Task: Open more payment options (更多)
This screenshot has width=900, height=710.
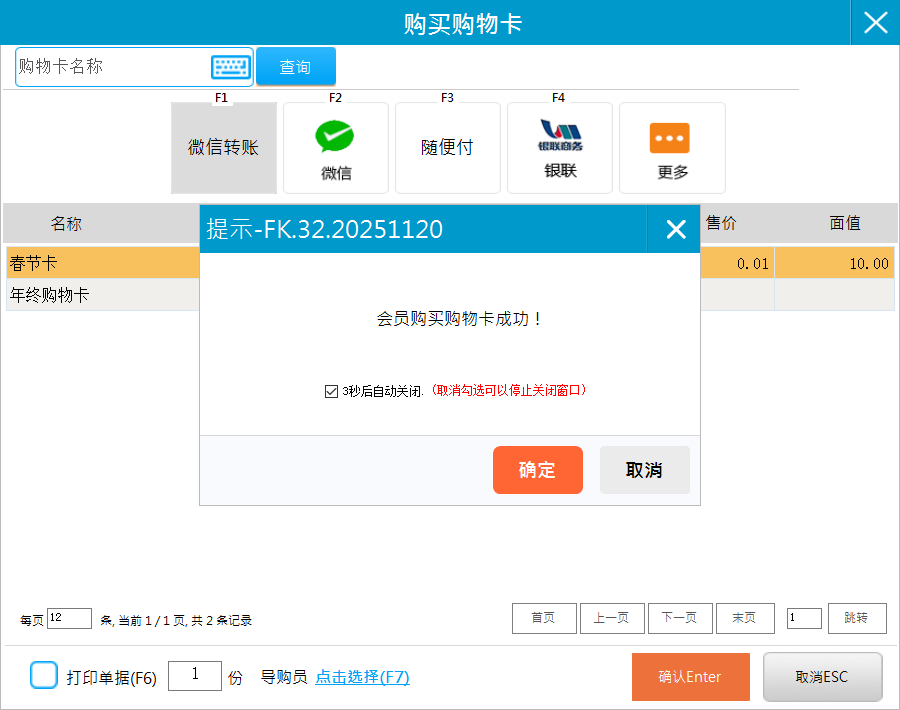Action: pos(672,148)
